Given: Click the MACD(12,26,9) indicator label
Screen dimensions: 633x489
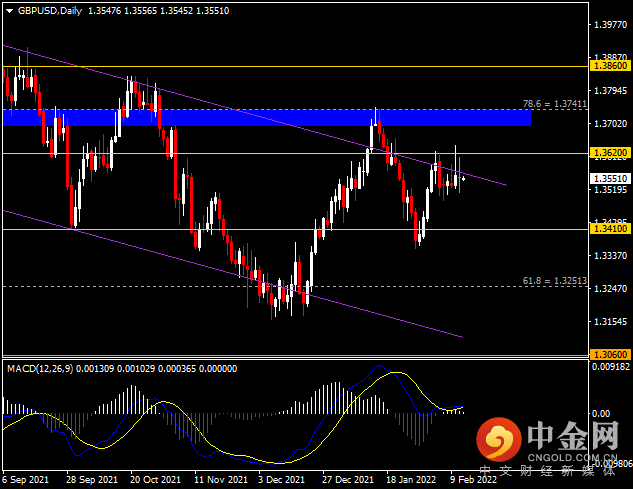Looking at the screenshot, I should pos(40,369).
